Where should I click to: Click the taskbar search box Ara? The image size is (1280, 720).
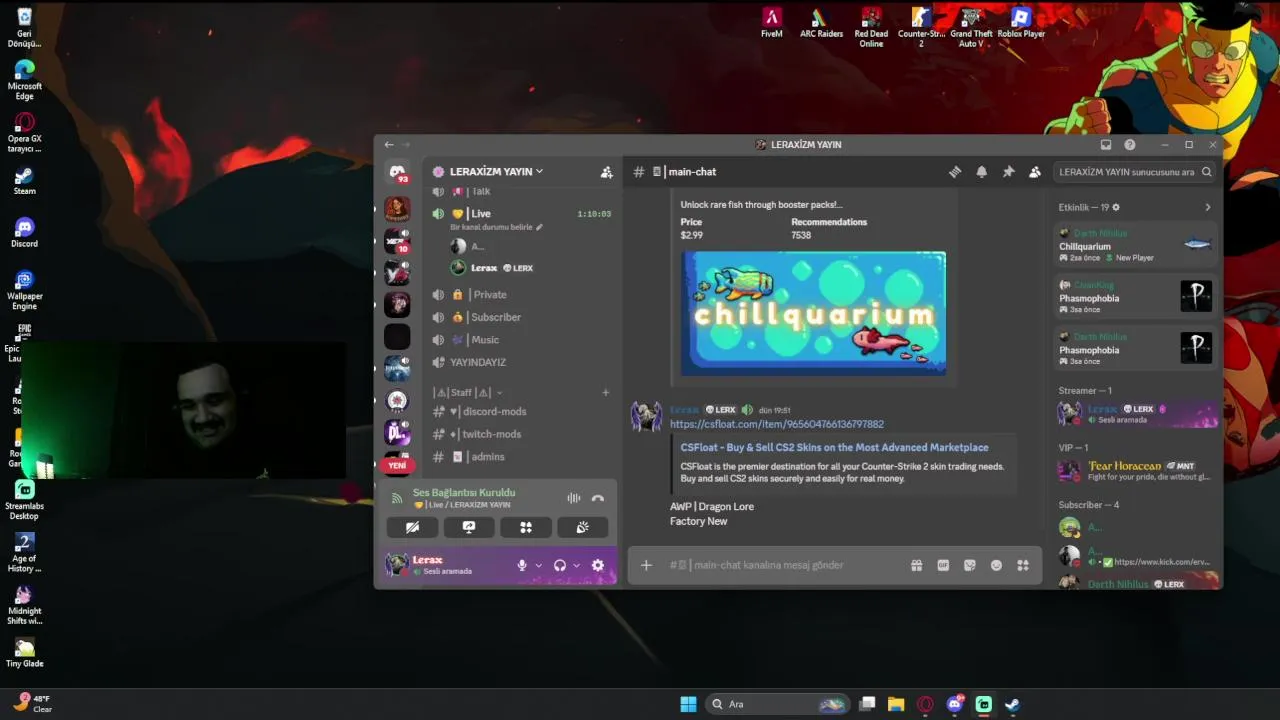tap(778, 704)
